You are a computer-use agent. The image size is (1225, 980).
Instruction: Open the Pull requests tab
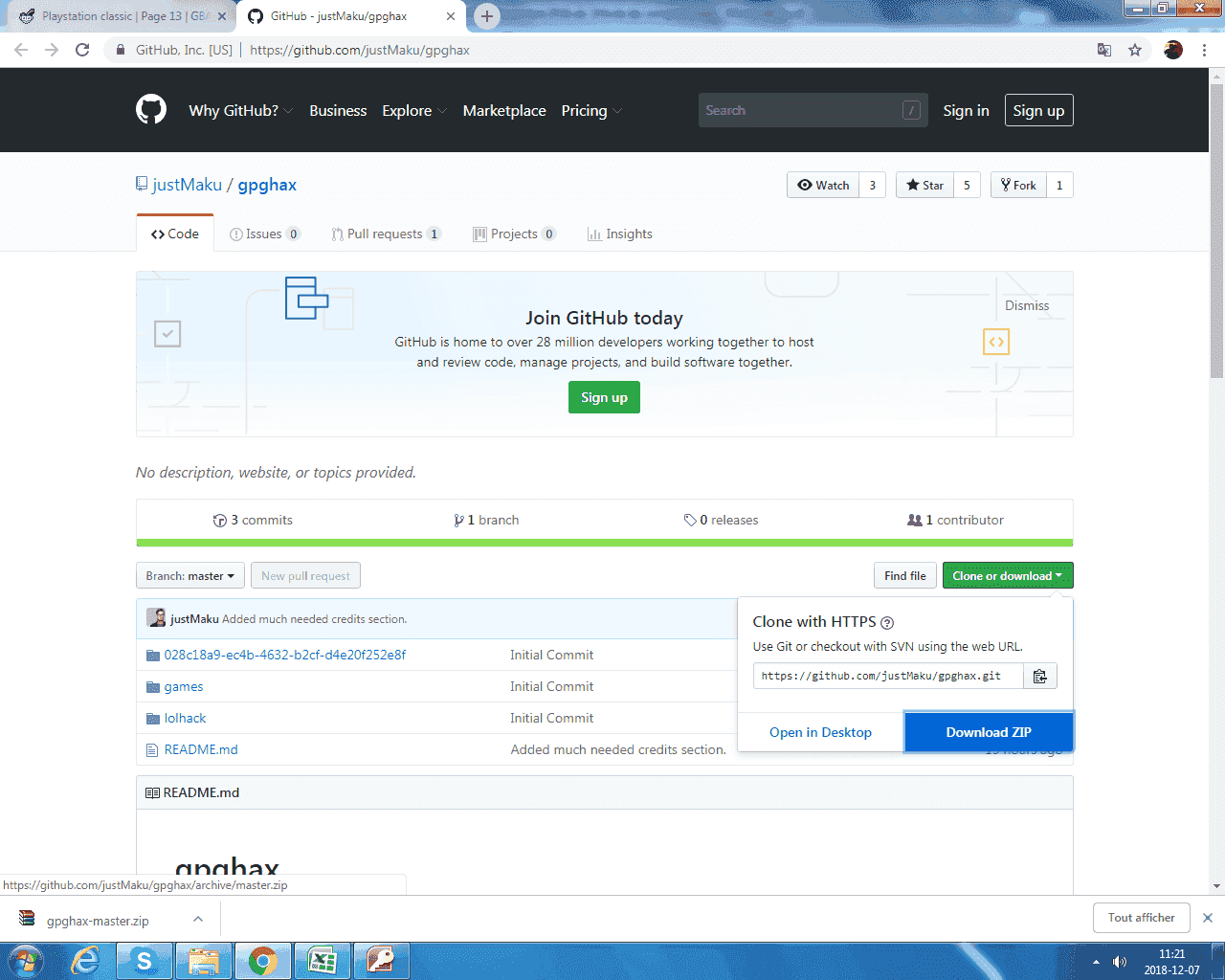[387, 234]
